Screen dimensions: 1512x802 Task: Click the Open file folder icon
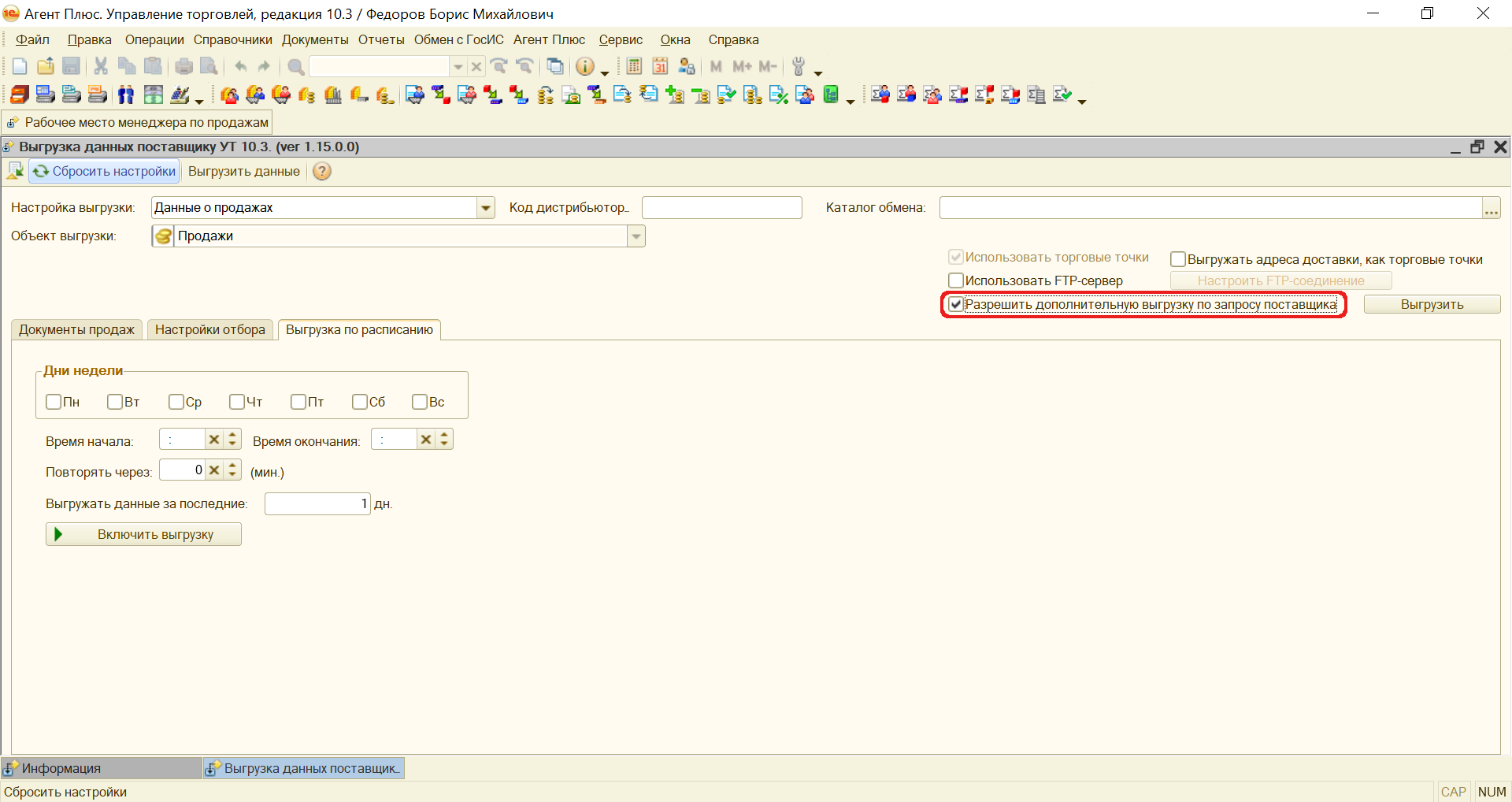(46, 67)
